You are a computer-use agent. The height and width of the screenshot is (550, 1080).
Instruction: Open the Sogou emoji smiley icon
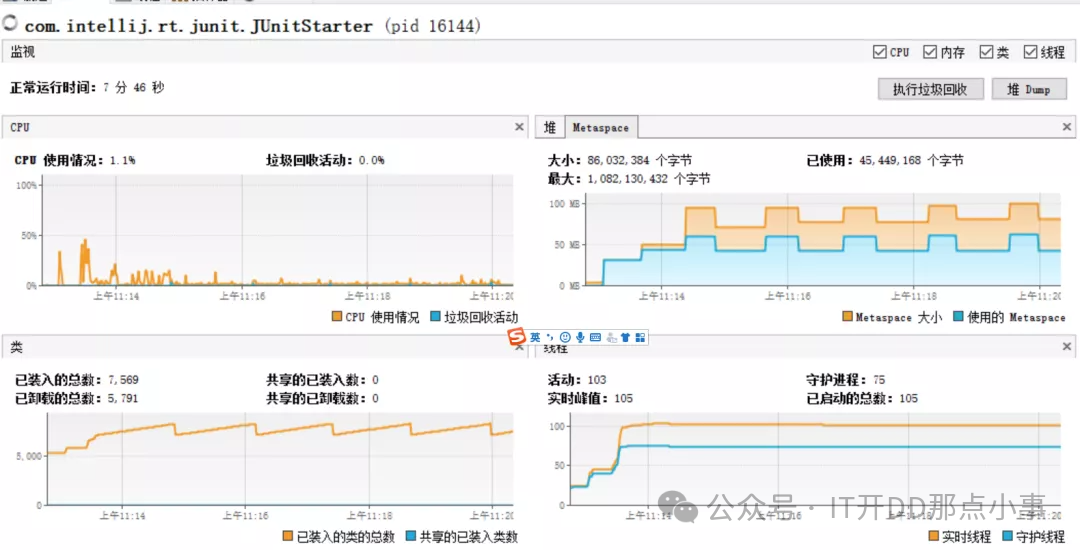[x=565, y=338]
